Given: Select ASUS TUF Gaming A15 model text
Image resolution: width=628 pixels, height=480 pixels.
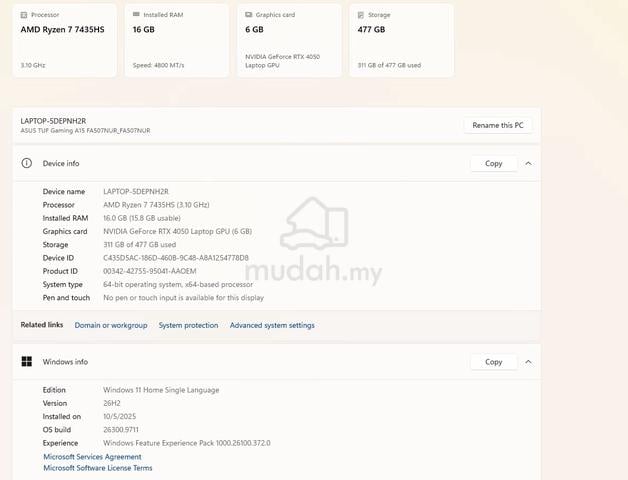Looking at the screenshot, I should point(85,131).
